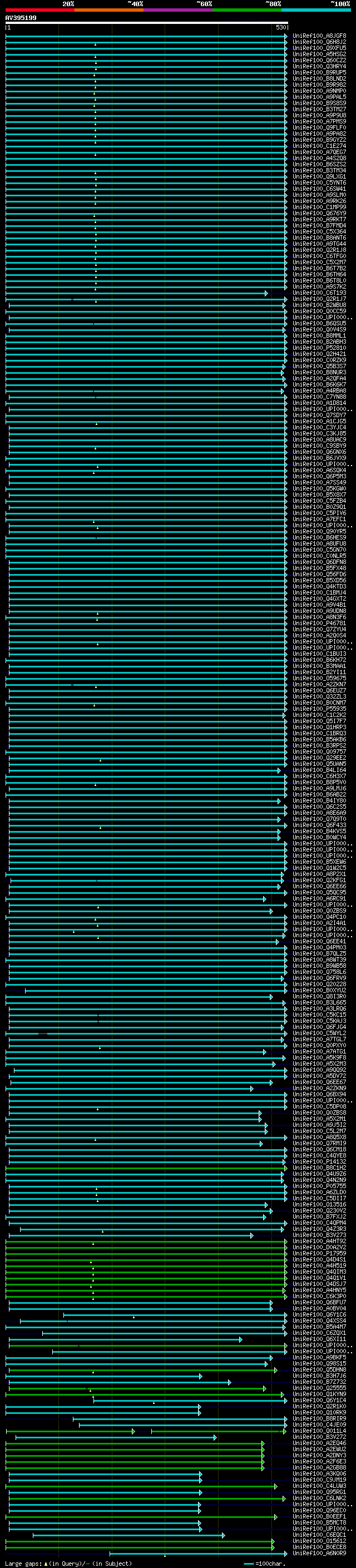Select the UniRef100_Q2R1J7 label
The height and width of the screenshot is (1568, 356).
click(x=319, y=299)
